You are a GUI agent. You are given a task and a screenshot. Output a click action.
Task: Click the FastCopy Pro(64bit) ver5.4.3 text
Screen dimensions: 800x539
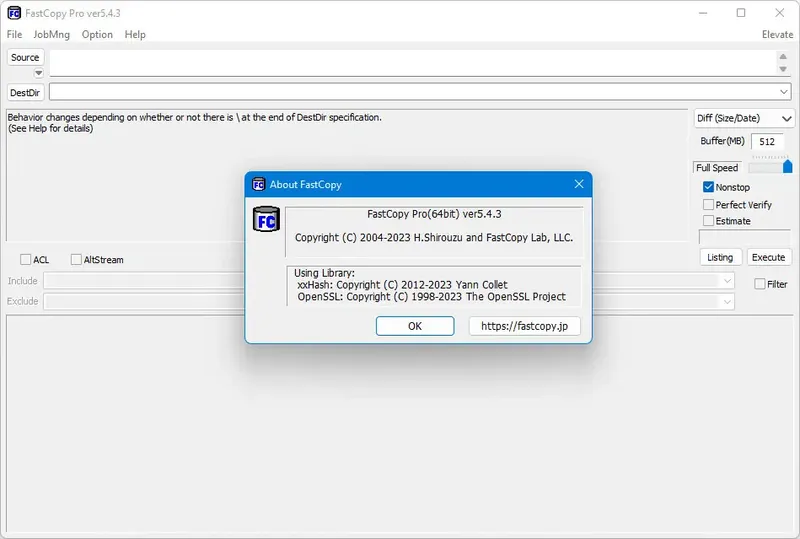coord(434,214)
